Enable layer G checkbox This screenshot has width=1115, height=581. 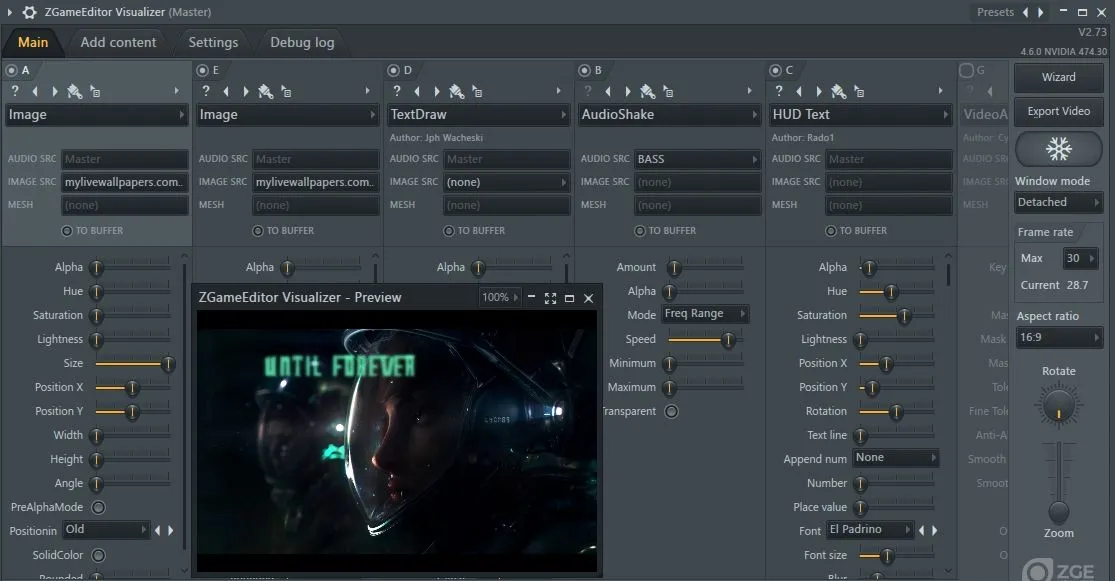[x=966, y=70]
